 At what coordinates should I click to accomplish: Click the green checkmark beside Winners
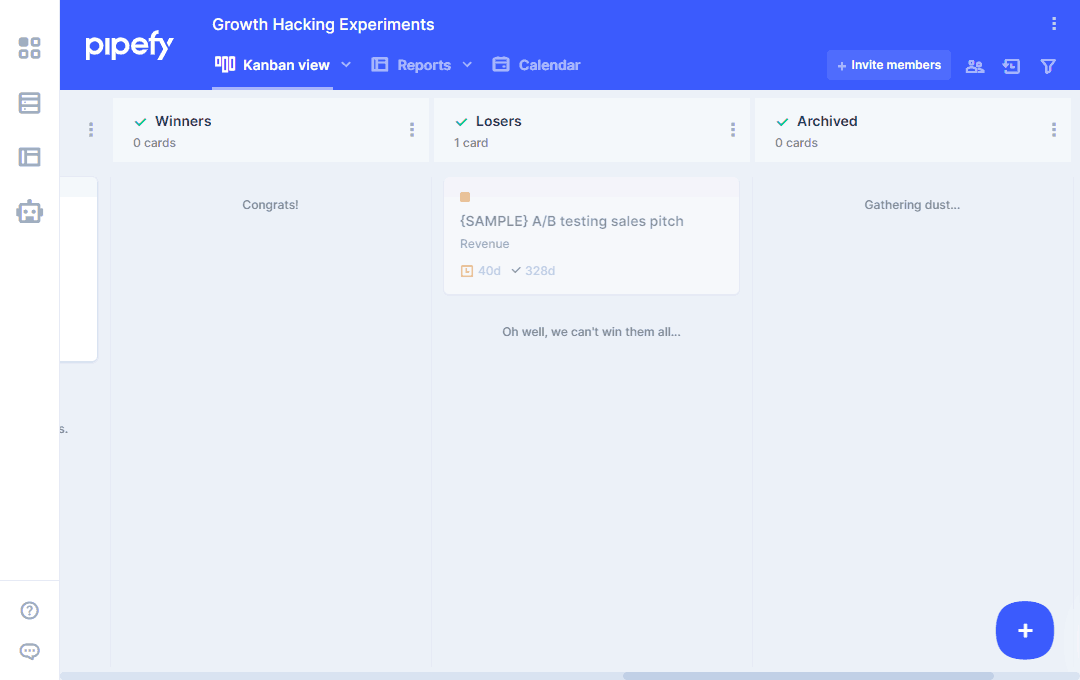pyautogui.click(x=140, y=122)
